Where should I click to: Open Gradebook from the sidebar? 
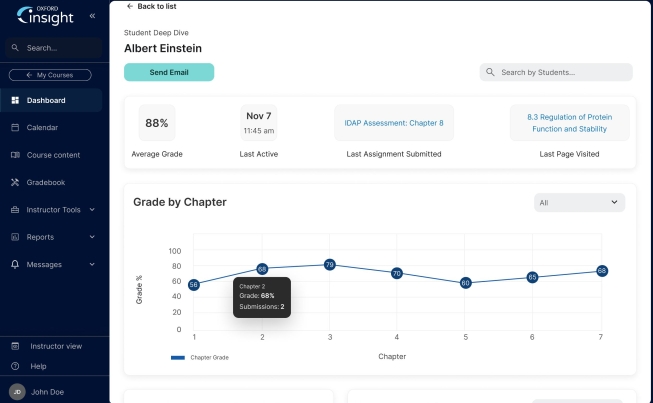click(x=46, y=182)
